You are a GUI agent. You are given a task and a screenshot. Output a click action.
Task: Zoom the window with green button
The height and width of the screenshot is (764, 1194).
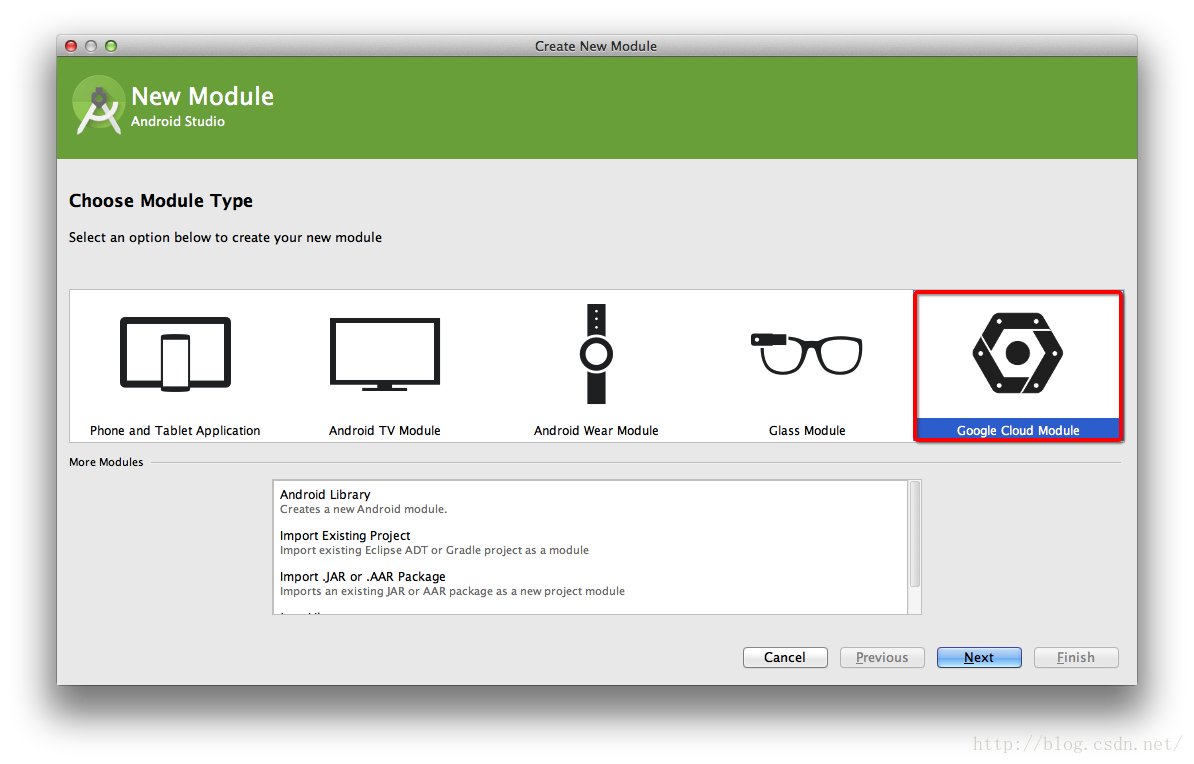pos(111,46)
